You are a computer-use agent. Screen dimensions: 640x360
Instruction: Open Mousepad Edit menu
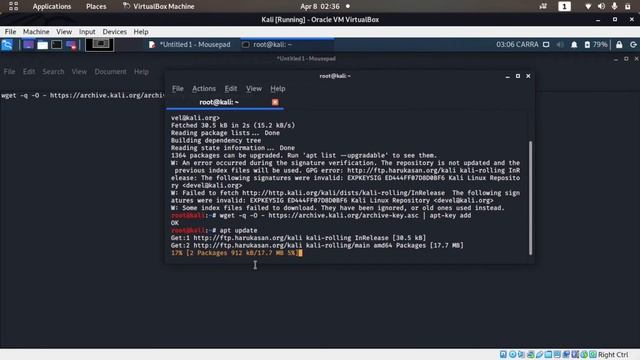click(x=29, y=71)
